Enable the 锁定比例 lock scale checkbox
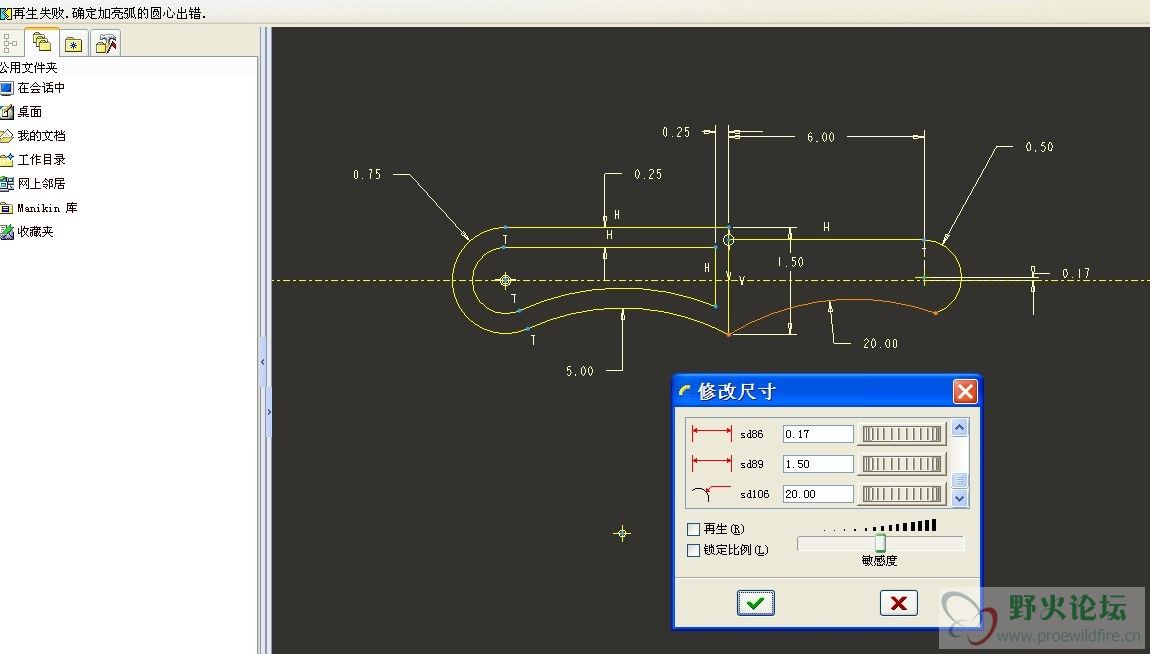The image size is (1150, 654). point(693,550)
